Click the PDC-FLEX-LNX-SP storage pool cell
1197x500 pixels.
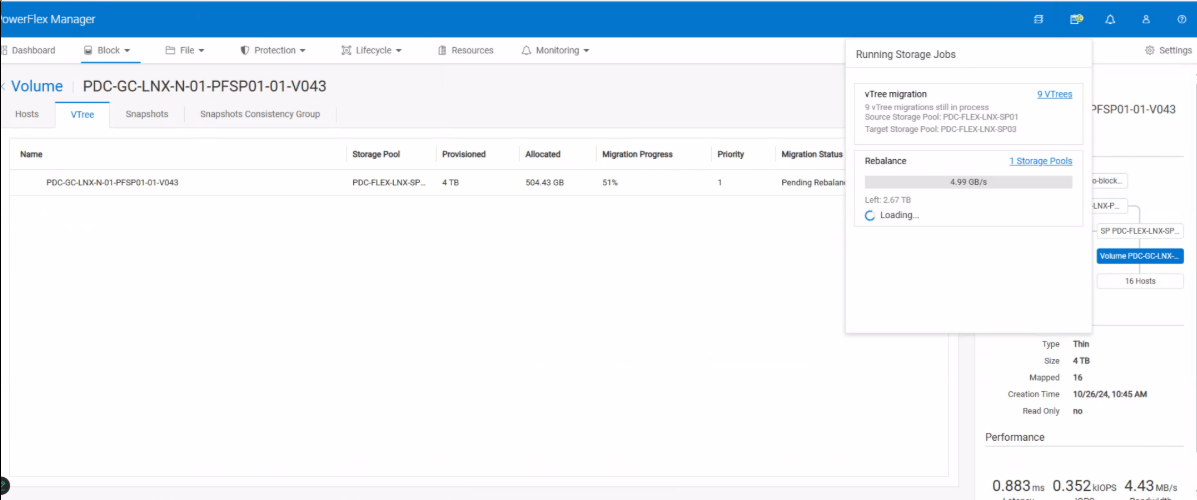pos(389,183)
